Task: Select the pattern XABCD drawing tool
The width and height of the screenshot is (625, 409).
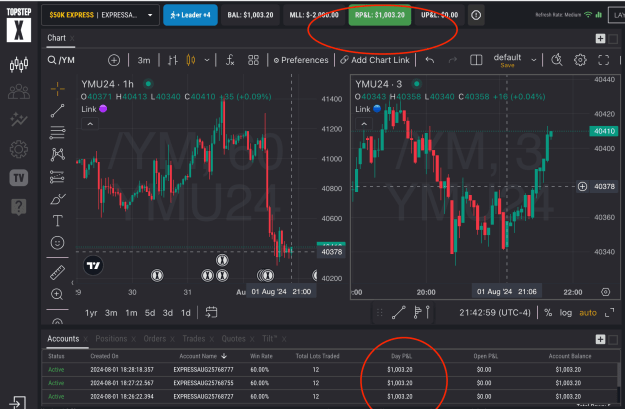Action: [57, 154]
